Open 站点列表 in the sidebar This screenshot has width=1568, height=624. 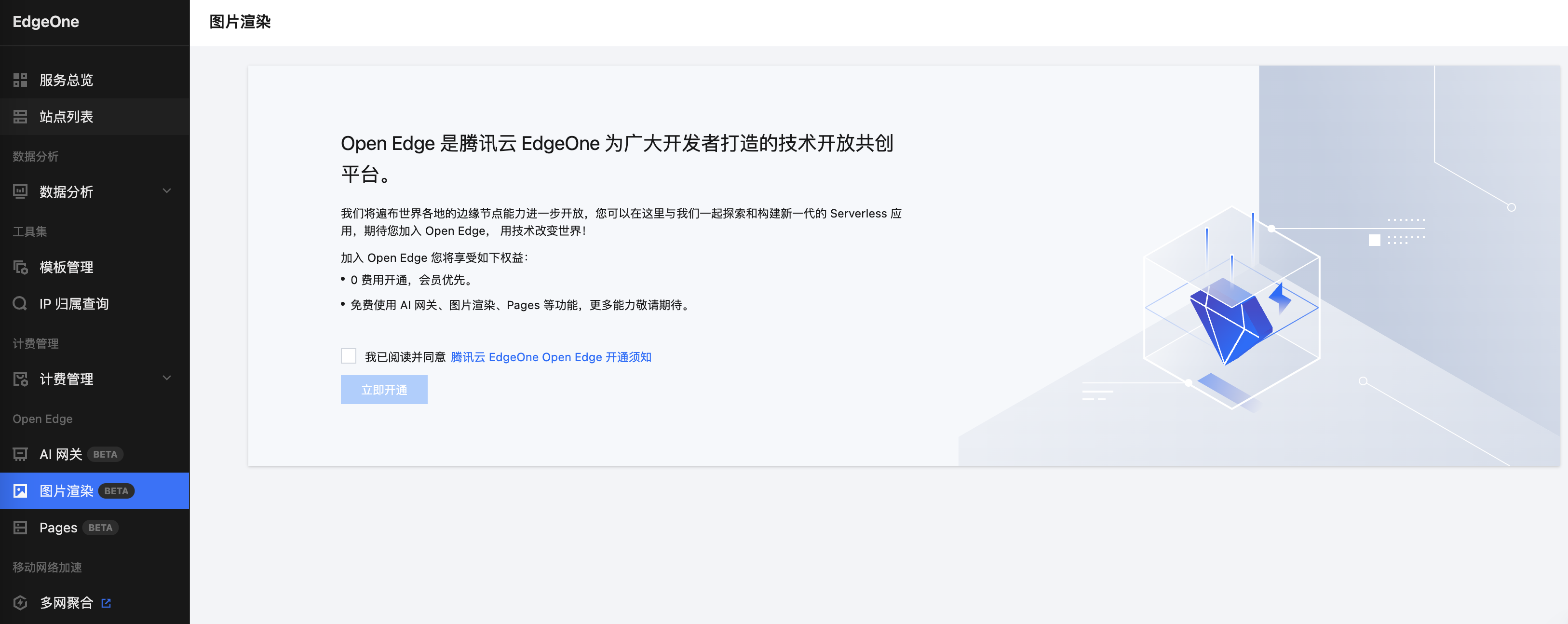(x=95, y=116)
